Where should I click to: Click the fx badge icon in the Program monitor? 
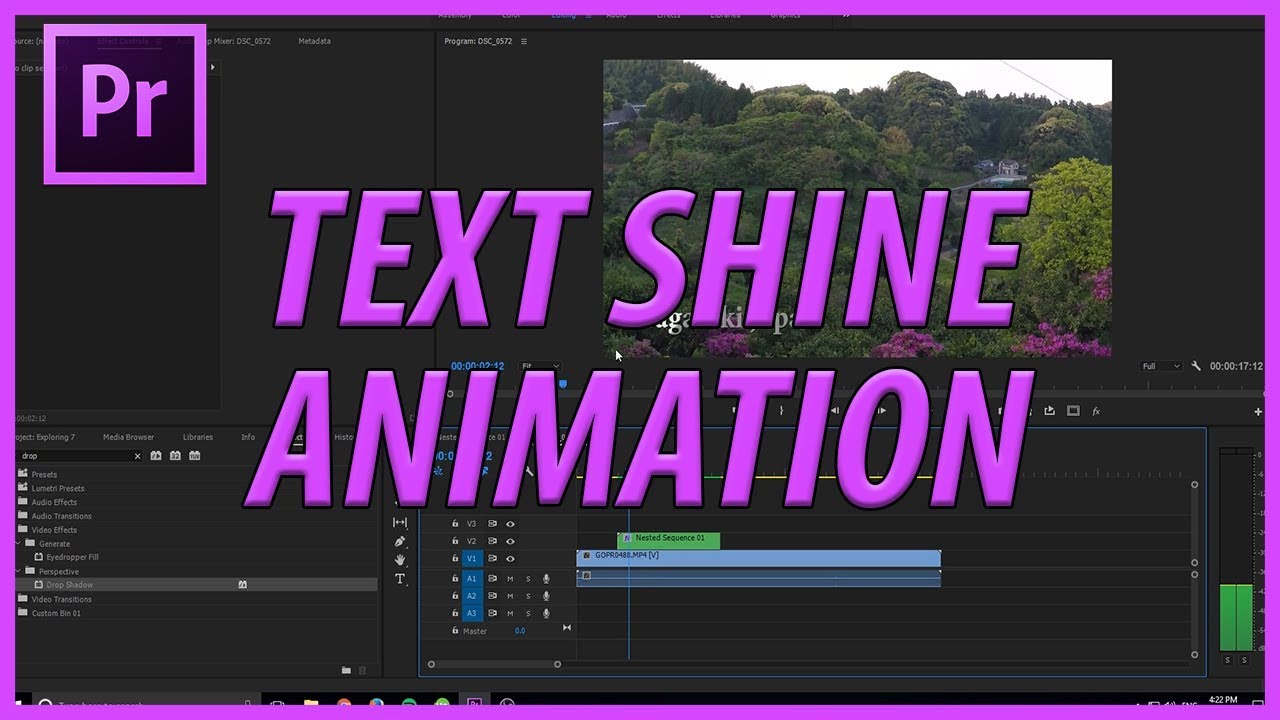[1096, 411]
